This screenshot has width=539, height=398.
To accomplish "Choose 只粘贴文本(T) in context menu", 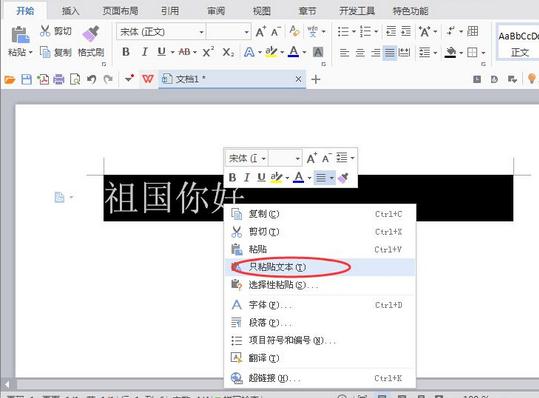I will click(x=320, y=267).
